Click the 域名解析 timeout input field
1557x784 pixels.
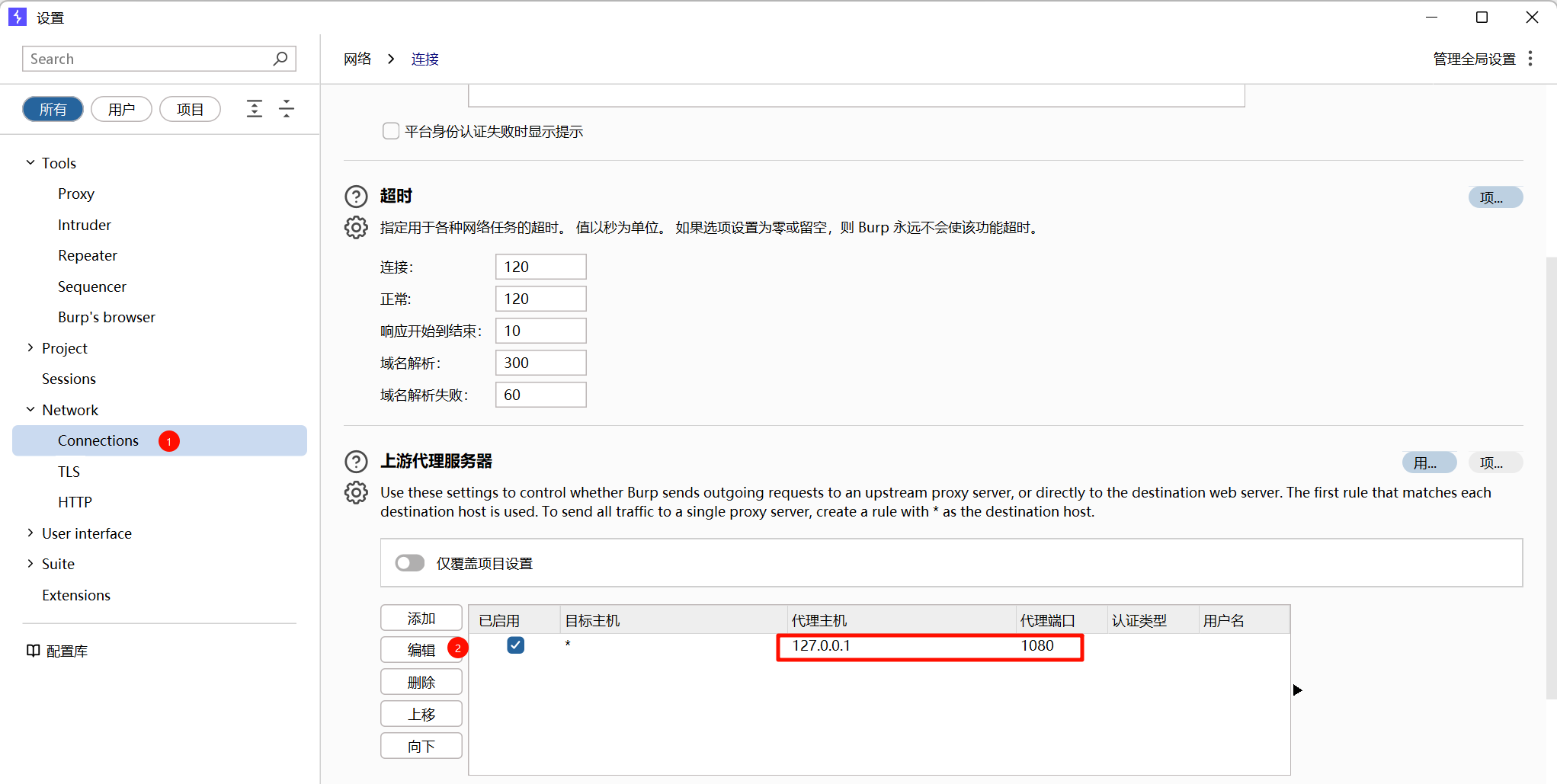point(540,363)
